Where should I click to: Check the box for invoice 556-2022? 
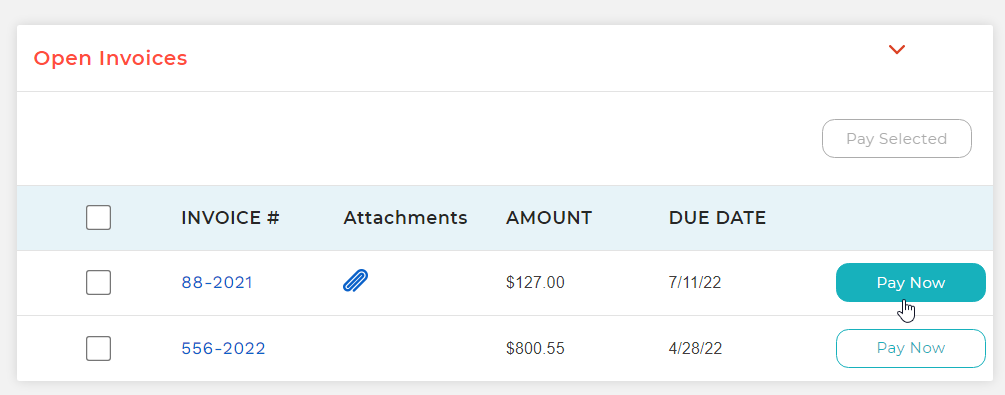coord(98,348)
